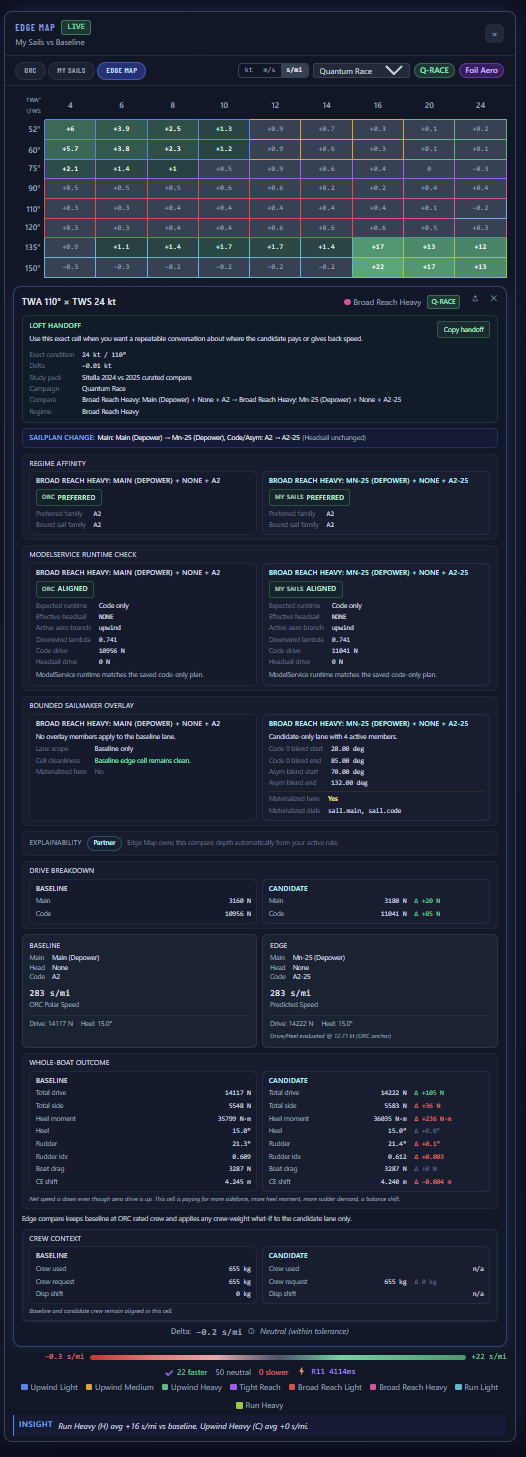Click the 'R11 4114ms' timing readout

pos(334,1372)
